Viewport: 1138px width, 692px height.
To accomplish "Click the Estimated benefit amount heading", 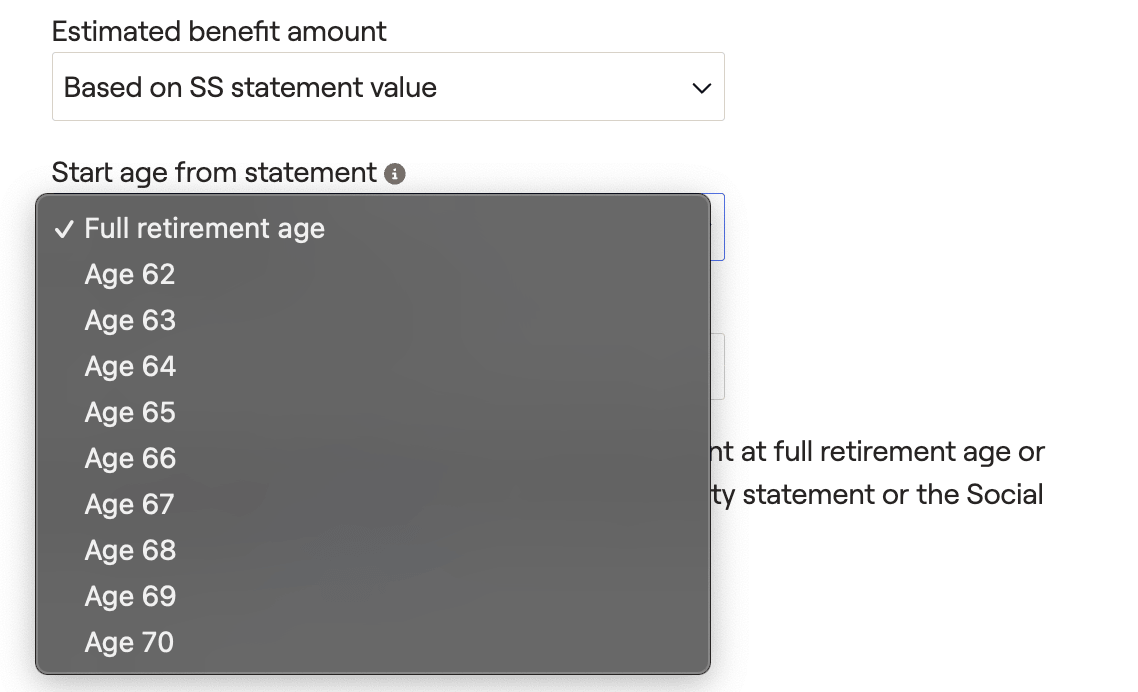I will coord(219,31).
